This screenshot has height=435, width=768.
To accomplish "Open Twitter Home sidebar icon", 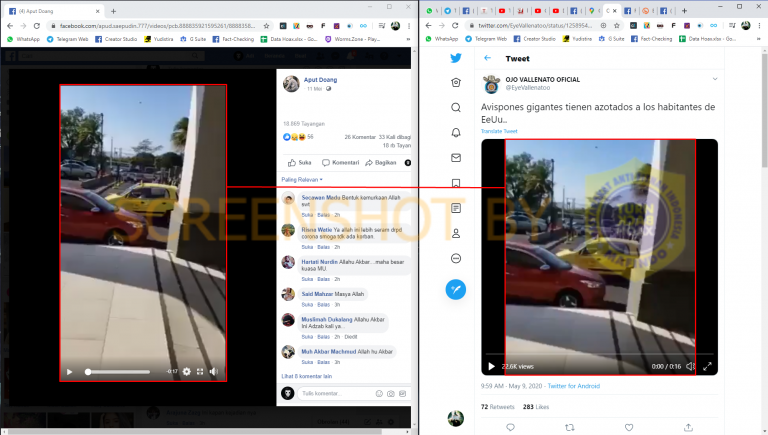I will tap(456, 82).
